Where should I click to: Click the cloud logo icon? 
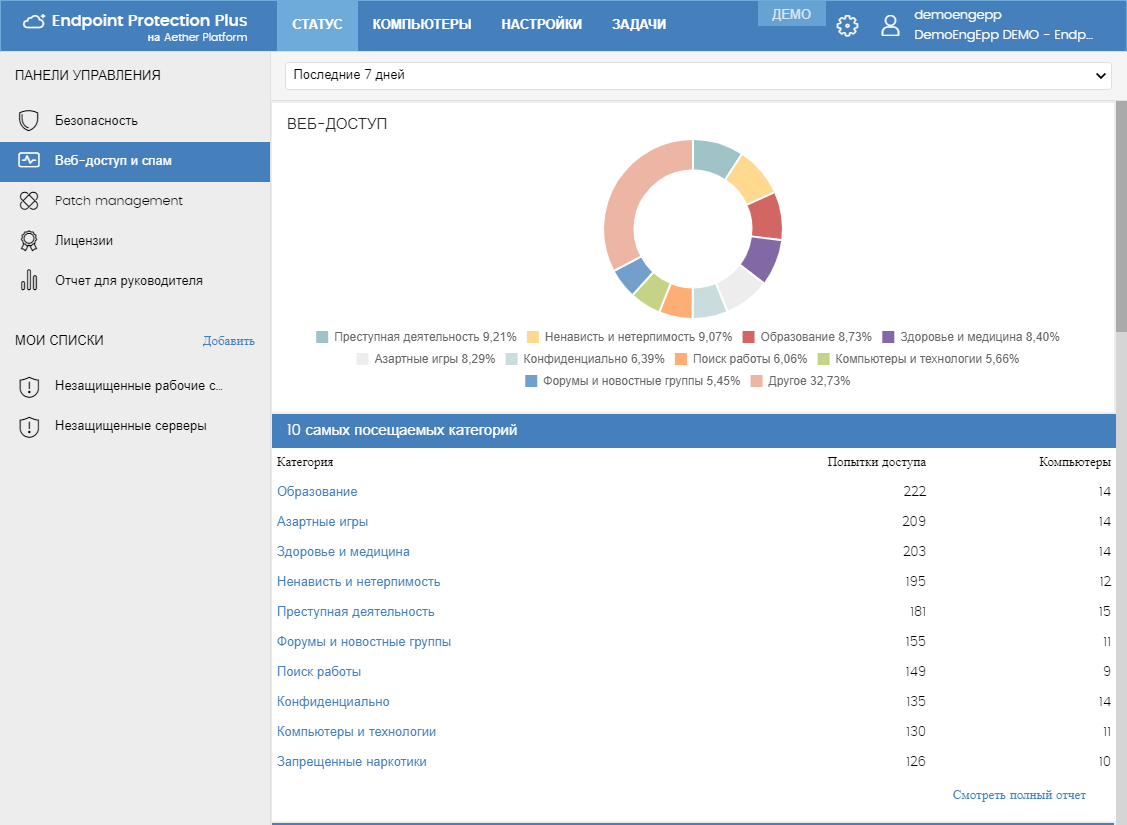[34, 22]
